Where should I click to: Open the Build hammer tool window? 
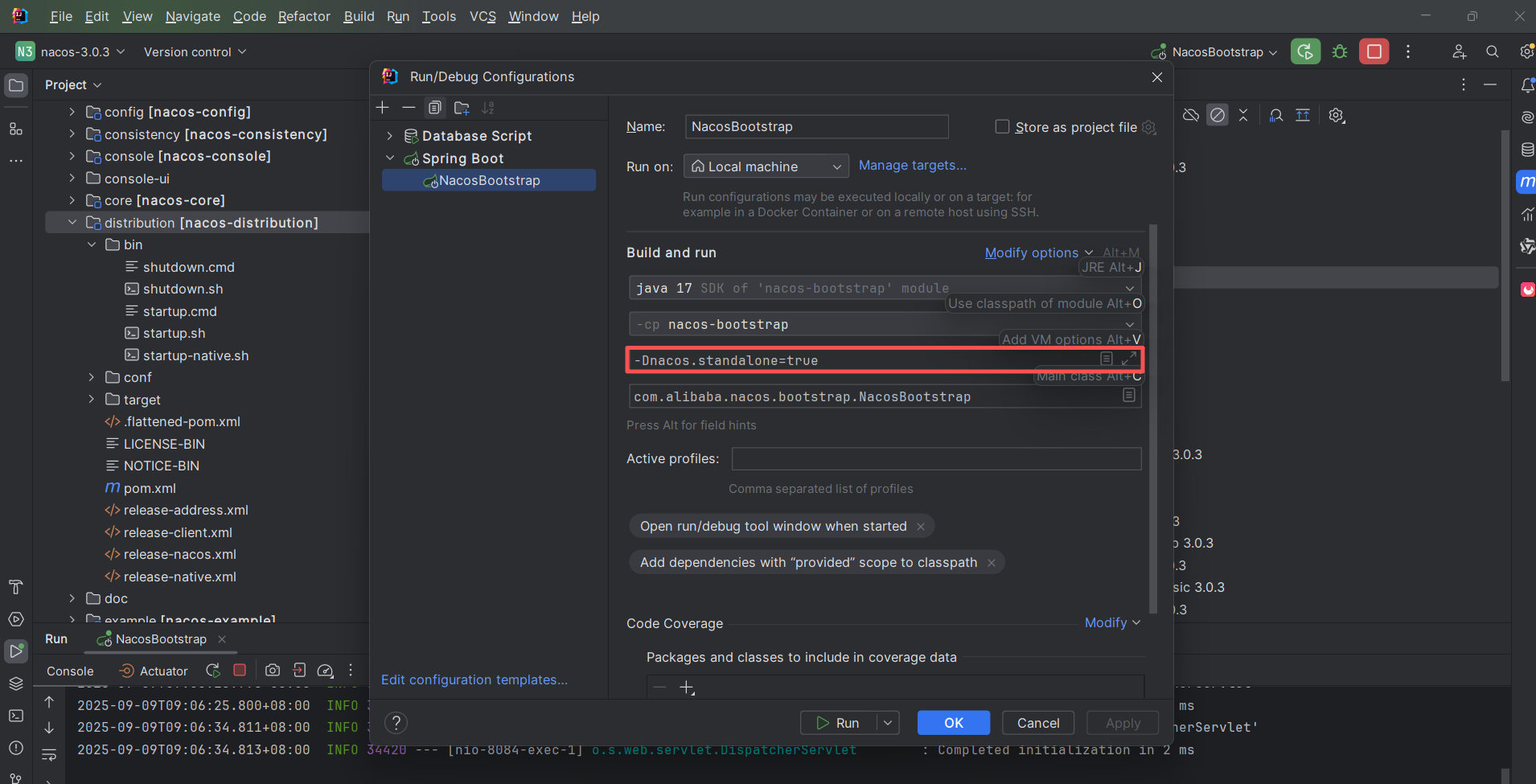point(16,587)
